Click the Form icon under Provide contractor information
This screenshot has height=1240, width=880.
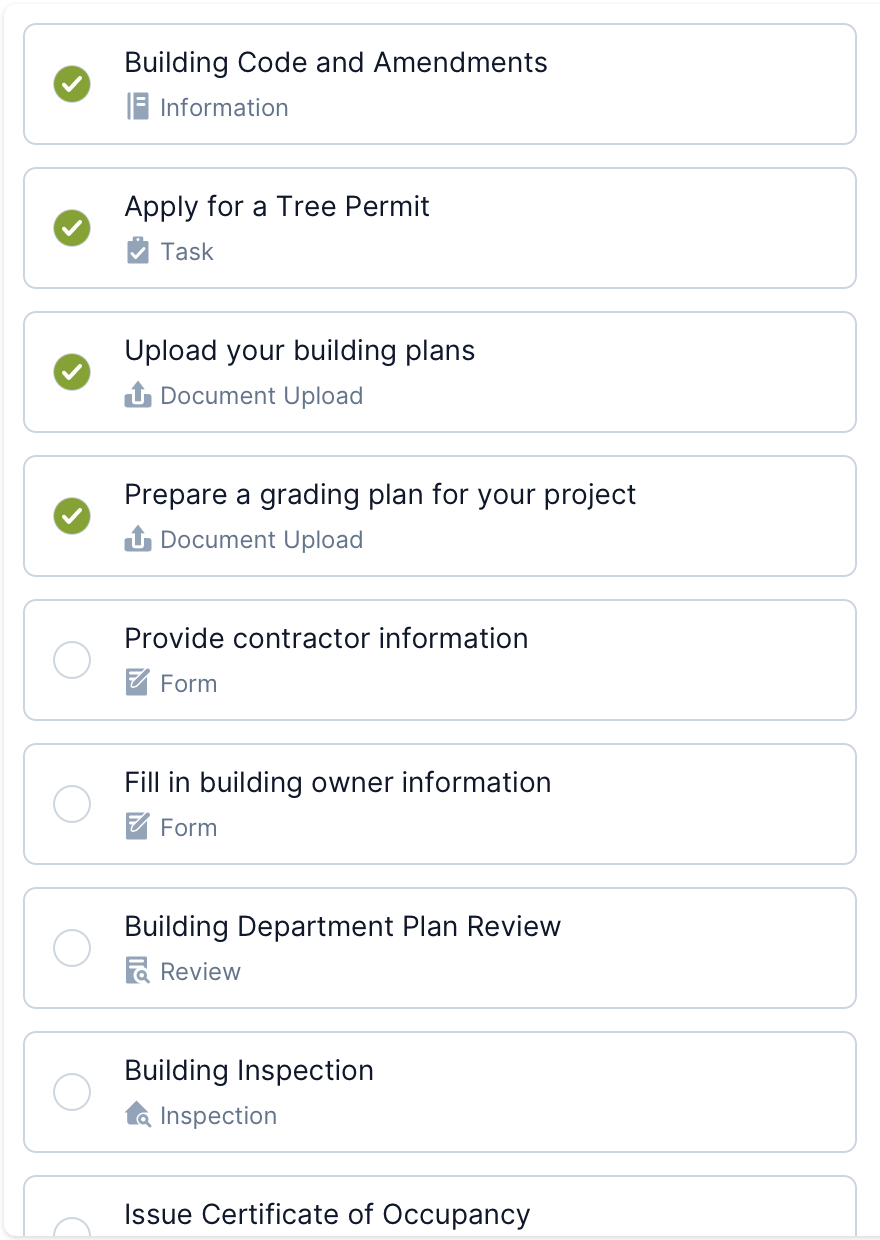(137, 683)
